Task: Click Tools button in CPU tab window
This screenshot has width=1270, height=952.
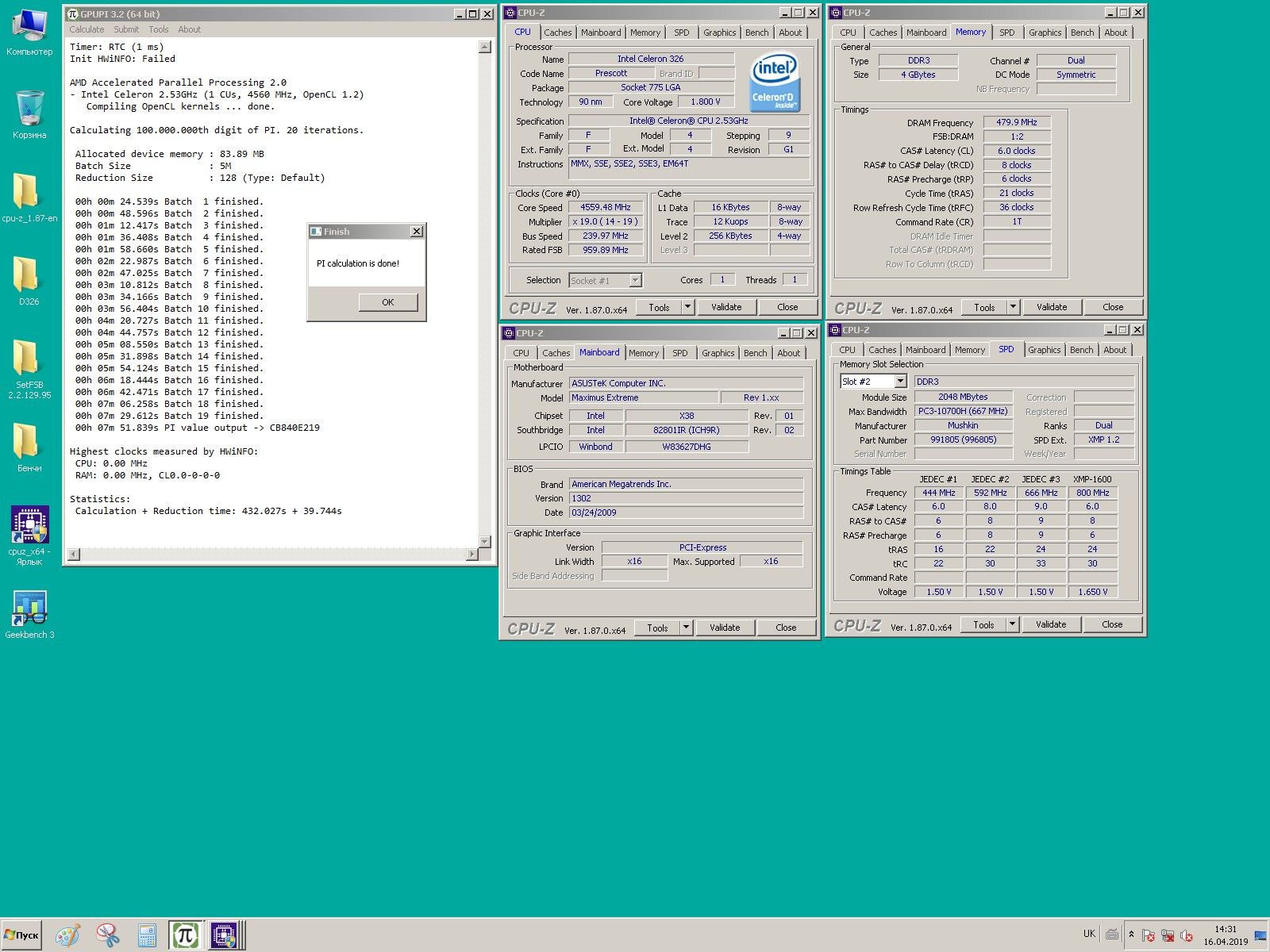Action: [659, 307]
